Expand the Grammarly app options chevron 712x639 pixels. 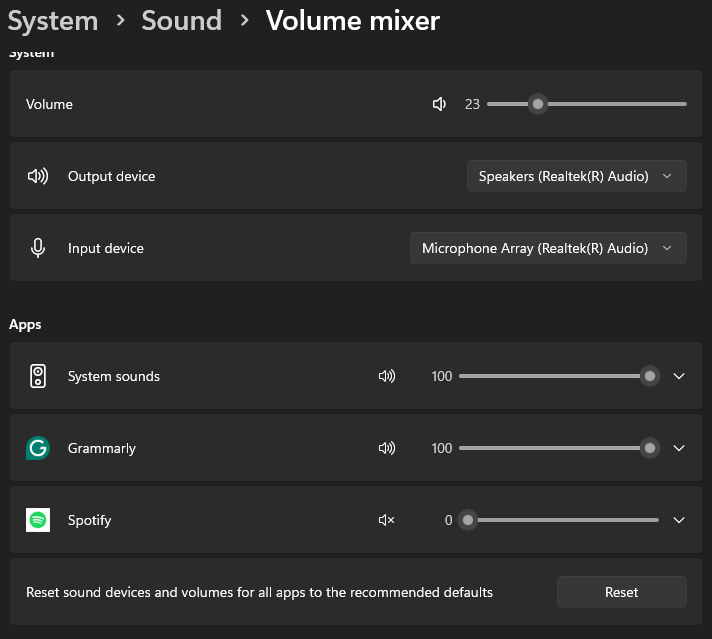(679, 448)
